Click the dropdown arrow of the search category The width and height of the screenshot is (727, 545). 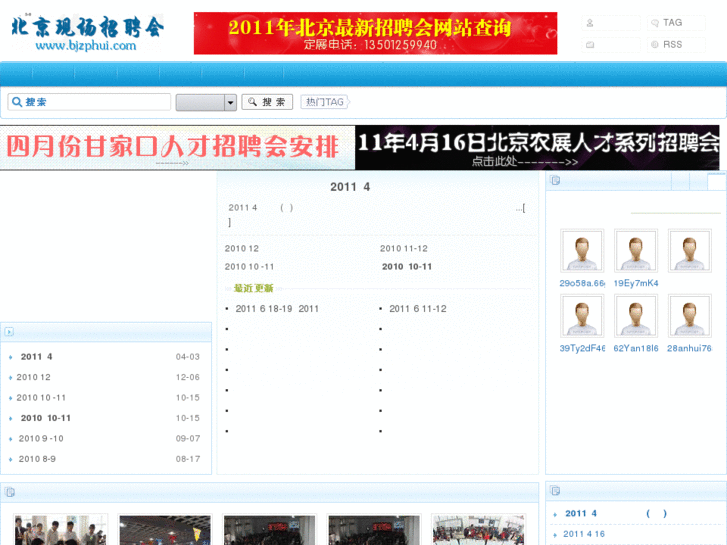pos(230,103)
